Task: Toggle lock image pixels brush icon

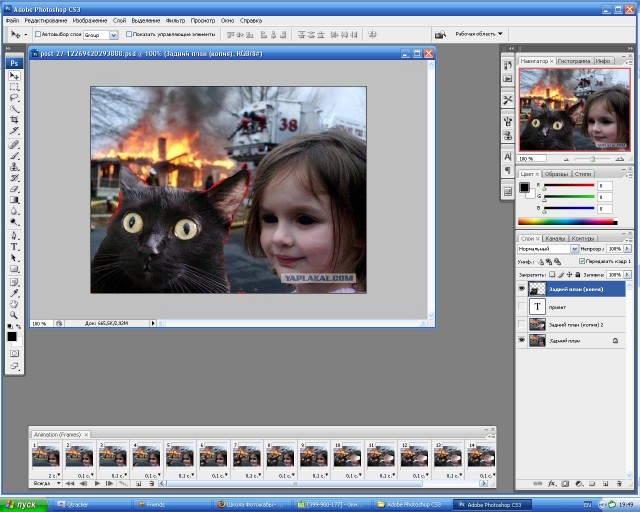Action: (x=561, y=275)
